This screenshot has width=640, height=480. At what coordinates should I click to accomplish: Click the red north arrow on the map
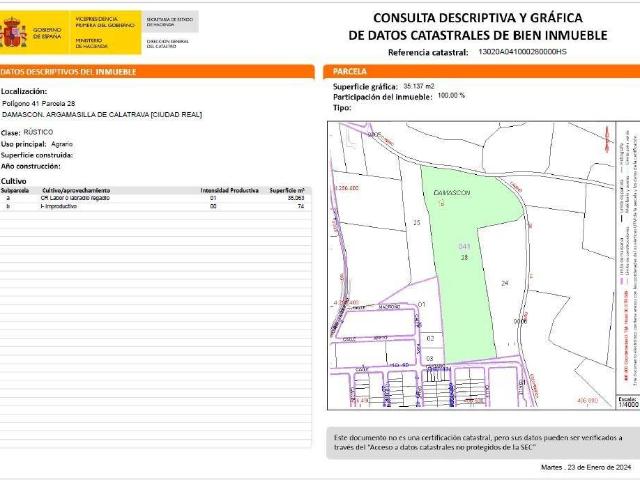[x=607, y=140]
